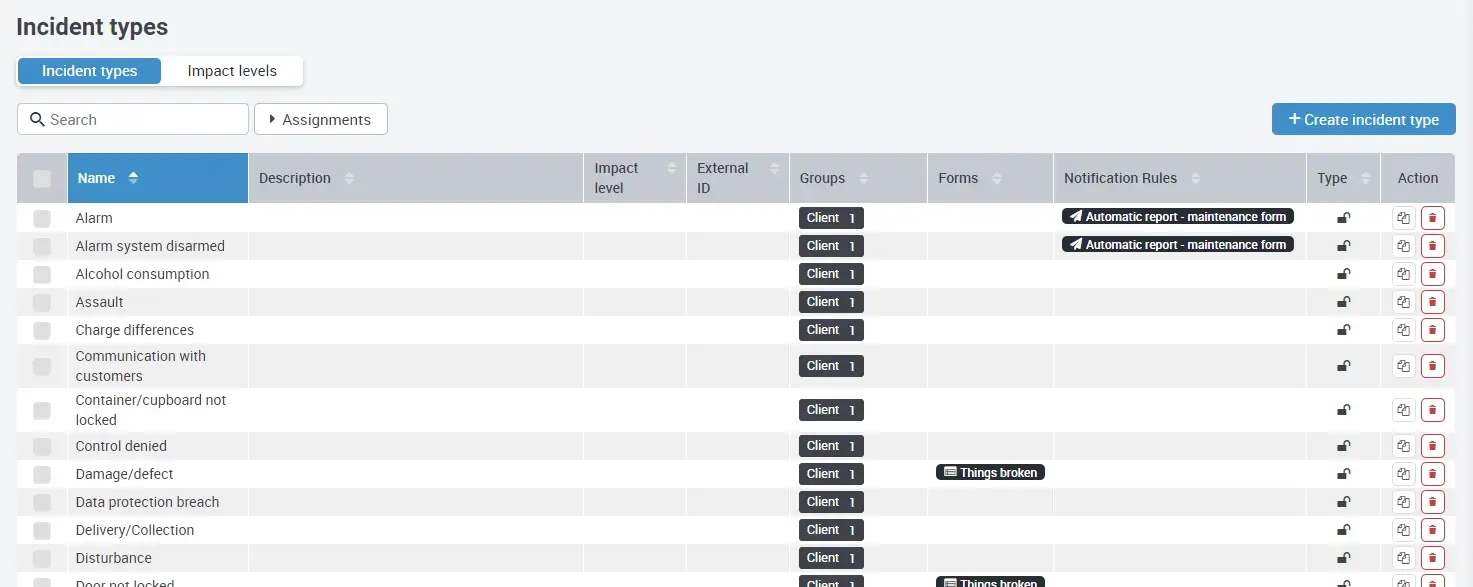
Task: Copy the Control denied incident type
Action: [1403, 446]
